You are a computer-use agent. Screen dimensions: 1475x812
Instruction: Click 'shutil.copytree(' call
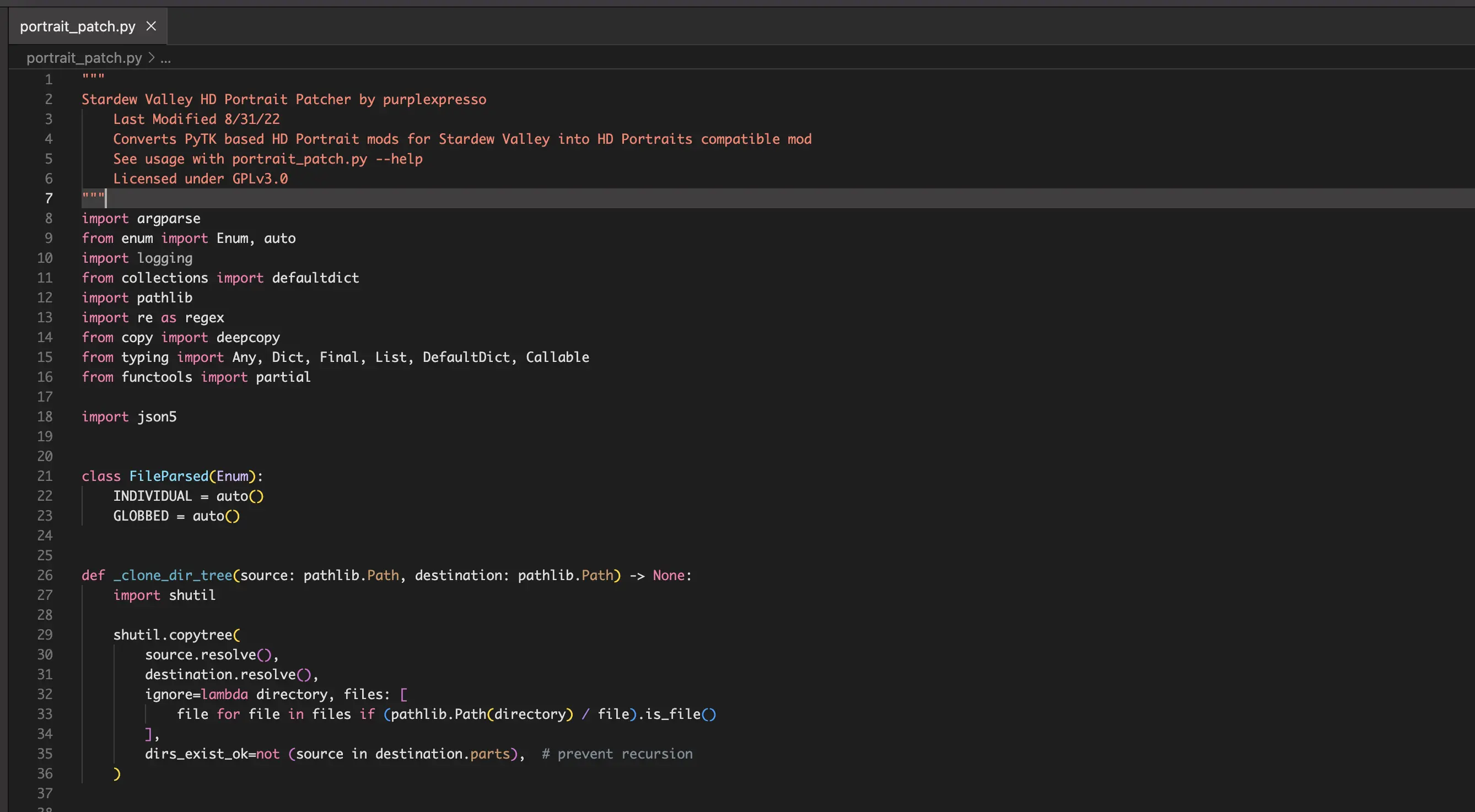[x=176, y=635]
